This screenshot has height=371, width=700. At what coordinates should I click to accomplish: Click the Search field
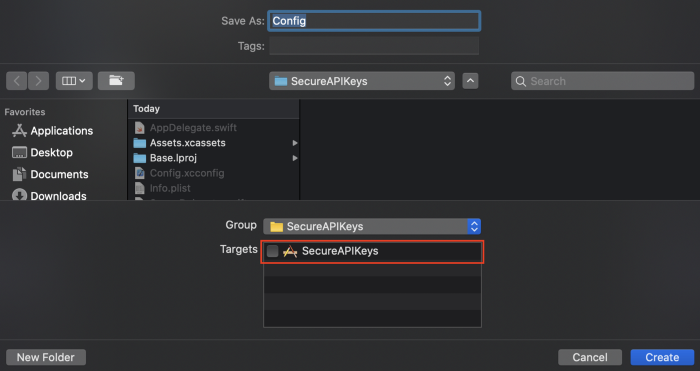(602, 81)
